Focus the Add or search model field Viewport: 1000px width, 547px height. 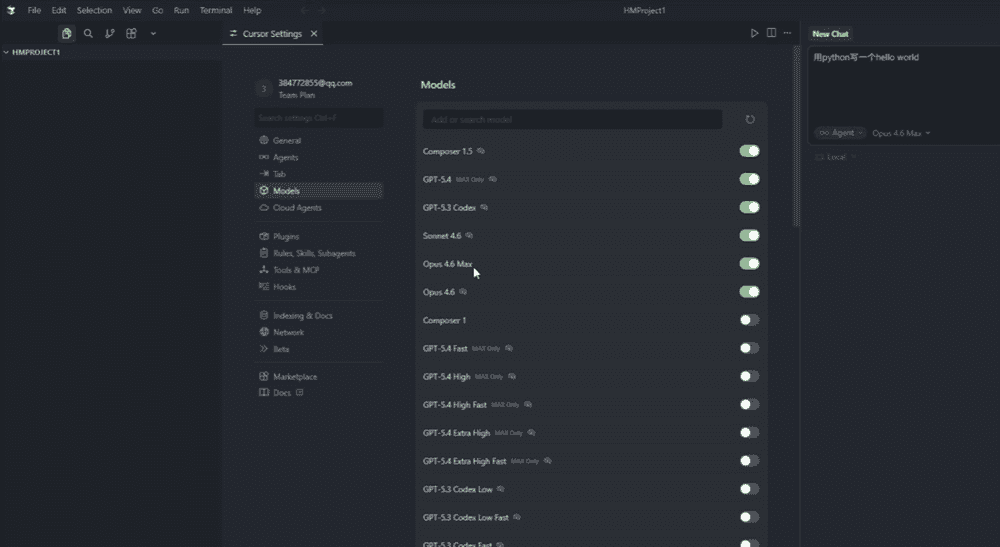(572, 120)
